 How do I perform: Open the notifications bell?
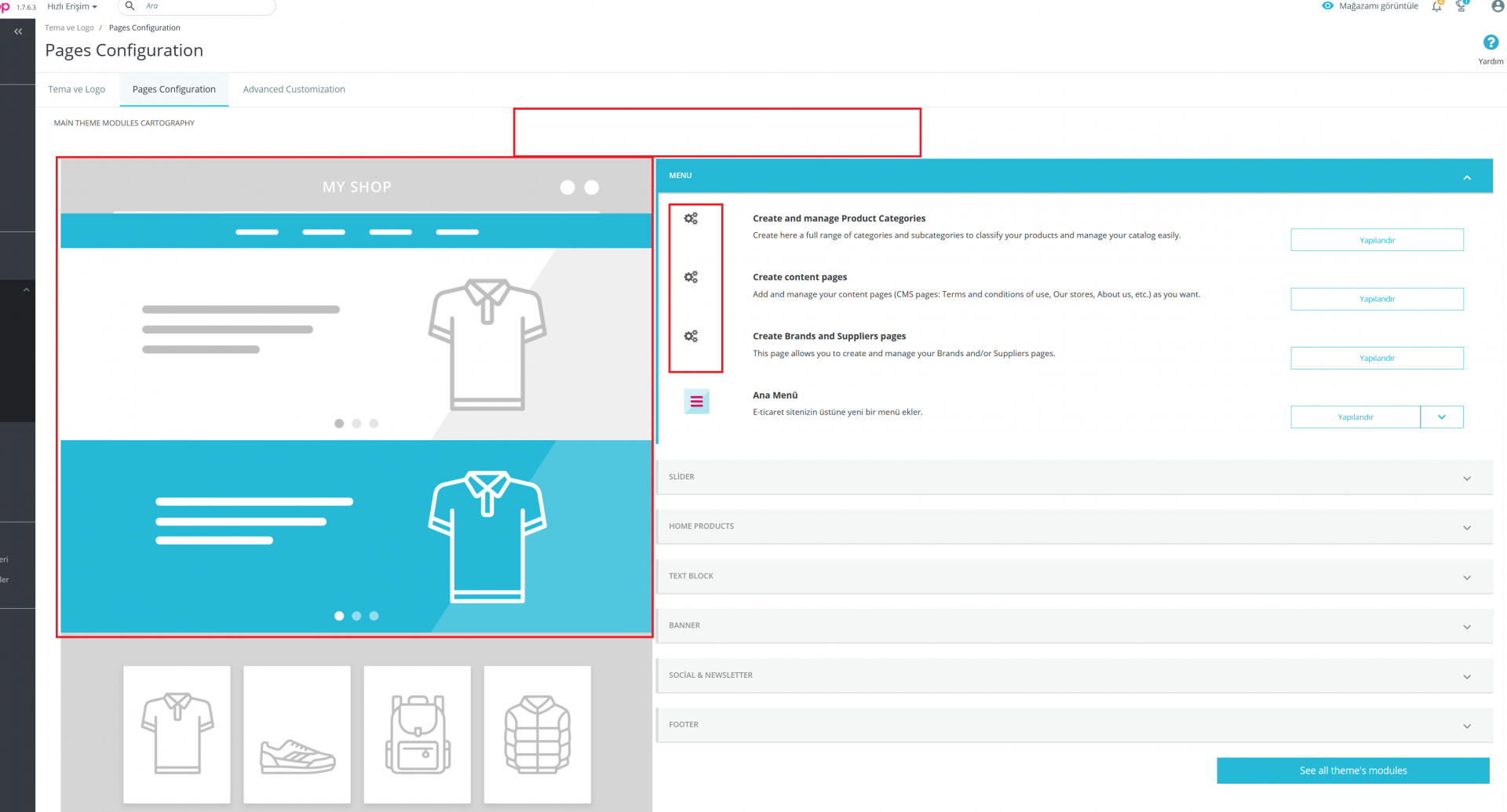[1436, 6]
